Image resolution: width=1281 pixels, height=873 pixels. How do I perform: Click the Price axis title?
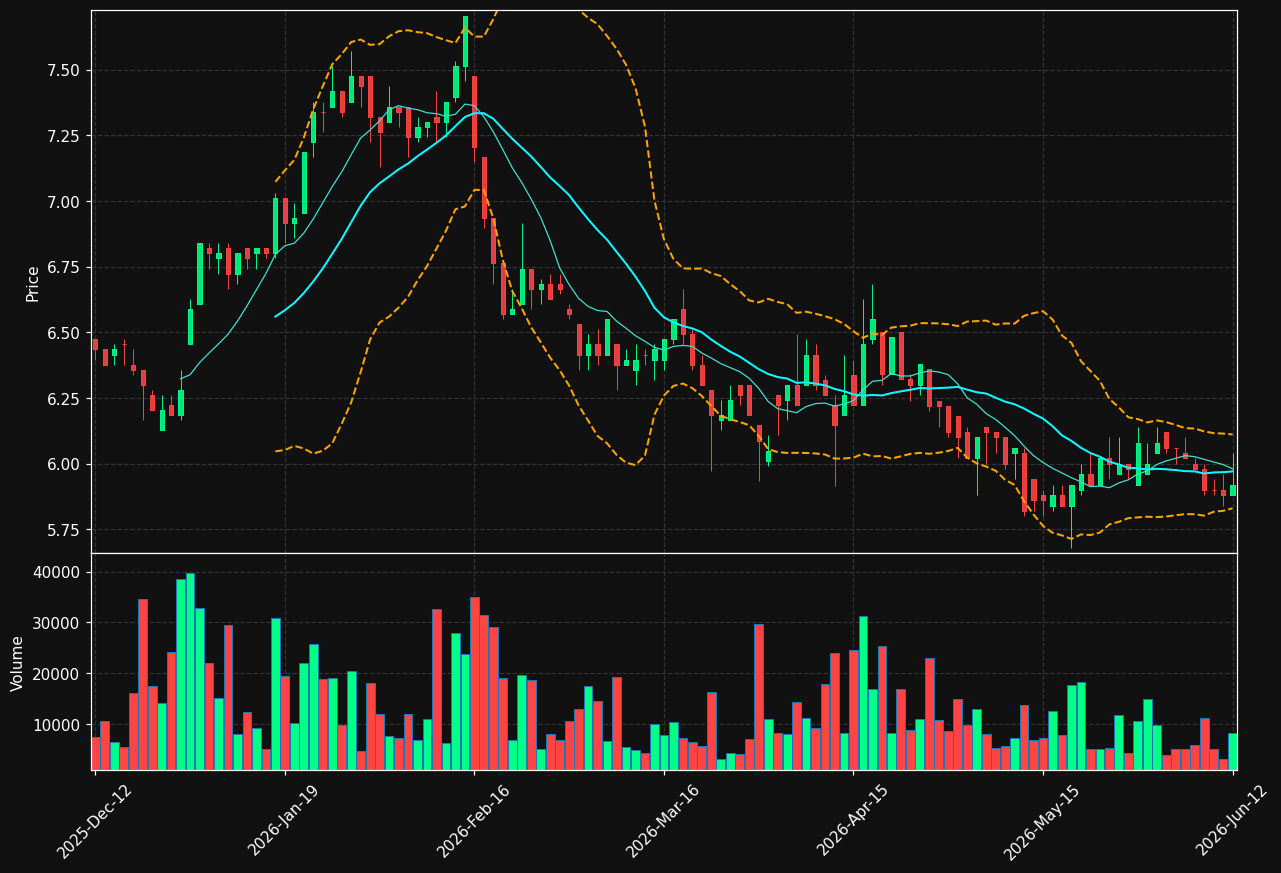(33, 283)
